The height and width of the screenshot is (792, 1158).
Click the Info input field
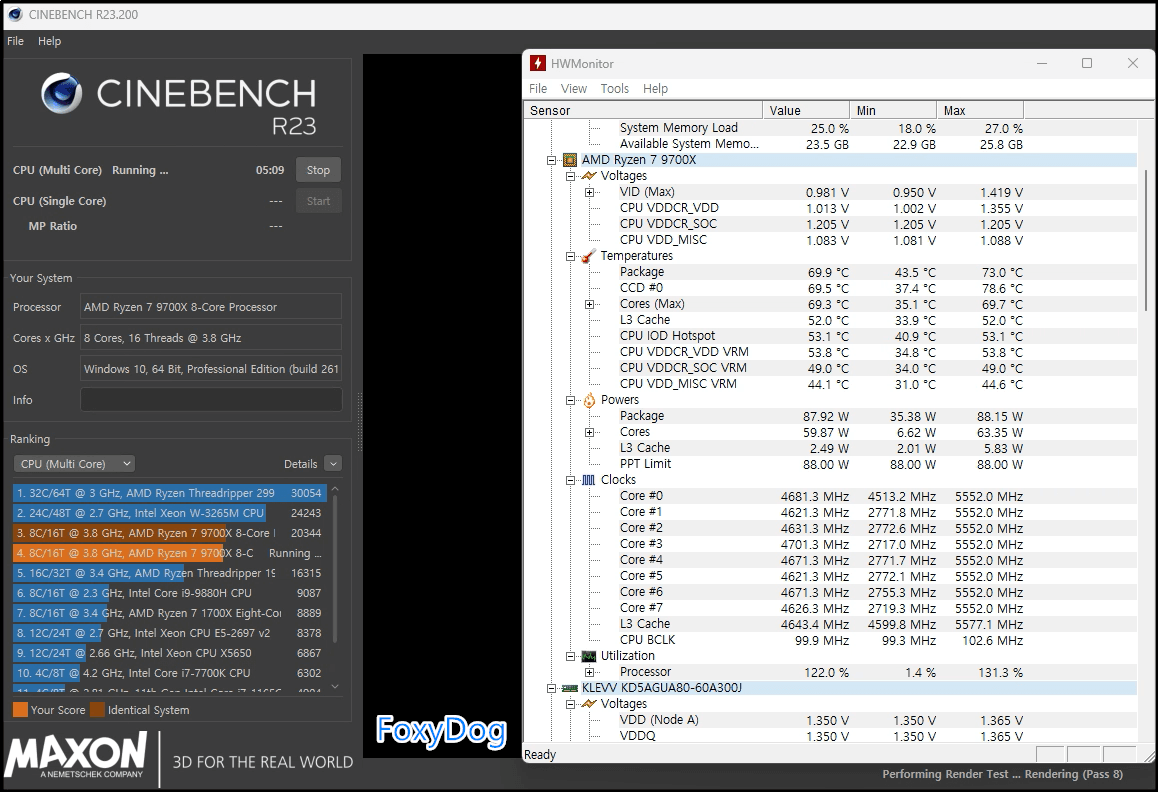[211, 400]
